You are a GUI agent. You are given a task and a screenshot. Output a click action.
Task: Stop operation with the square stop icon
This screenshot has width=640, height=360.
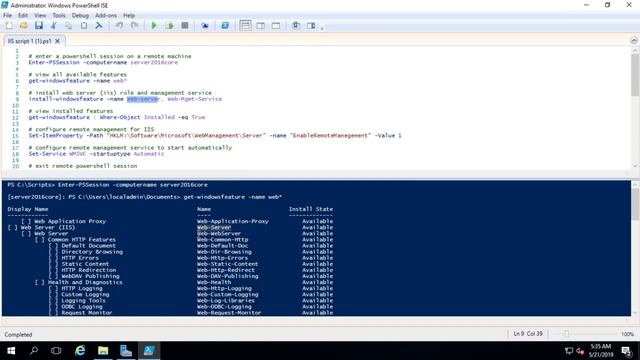[x=184, y=25]
